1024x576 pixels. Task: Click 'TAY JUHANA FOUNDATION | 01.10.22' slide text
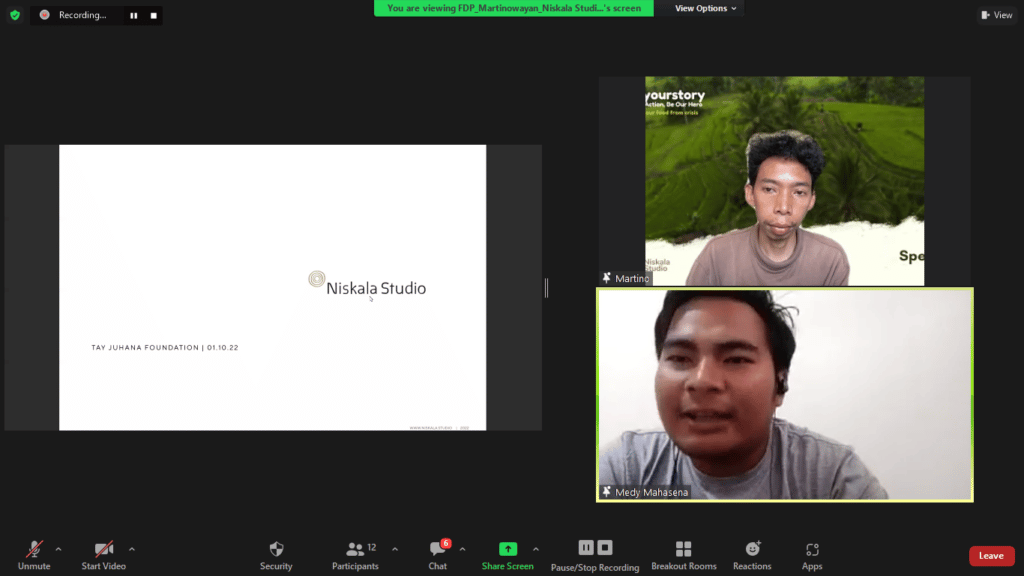(x=165, y=347)
